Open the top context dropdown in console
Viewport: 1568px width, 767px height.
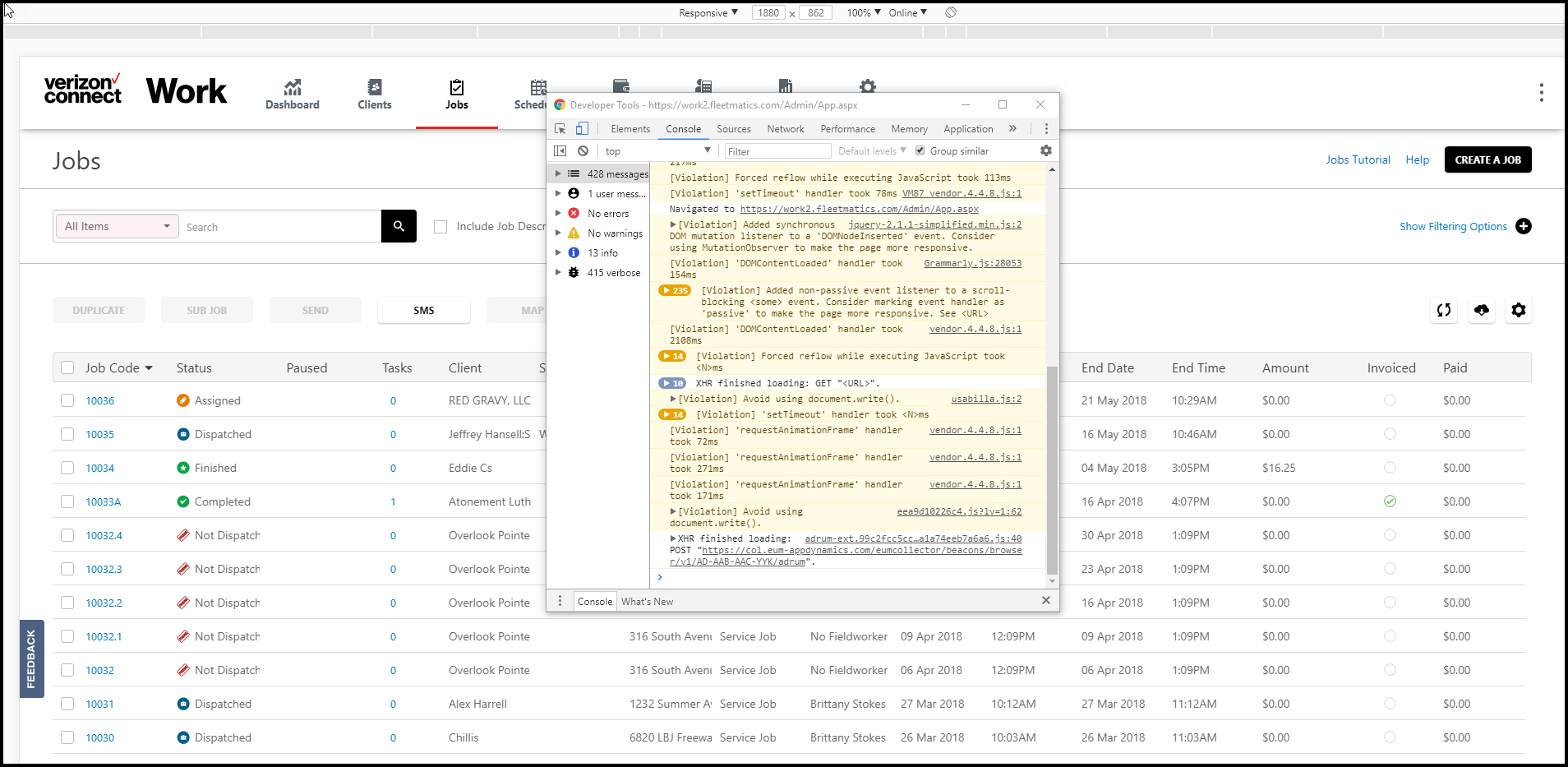click(657, 151)
